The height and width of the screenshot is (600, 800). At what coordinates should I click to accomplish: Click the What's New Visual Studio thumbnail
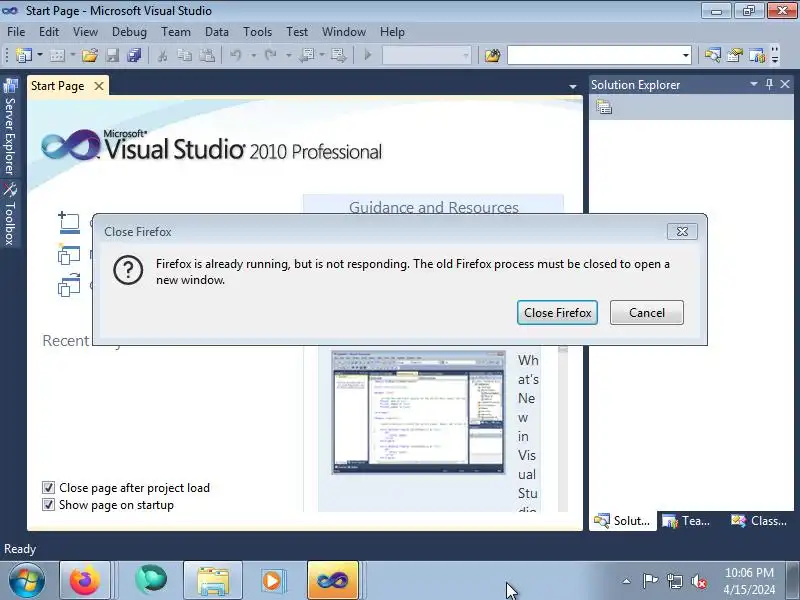pyautogui.click(x=418, y=412)
